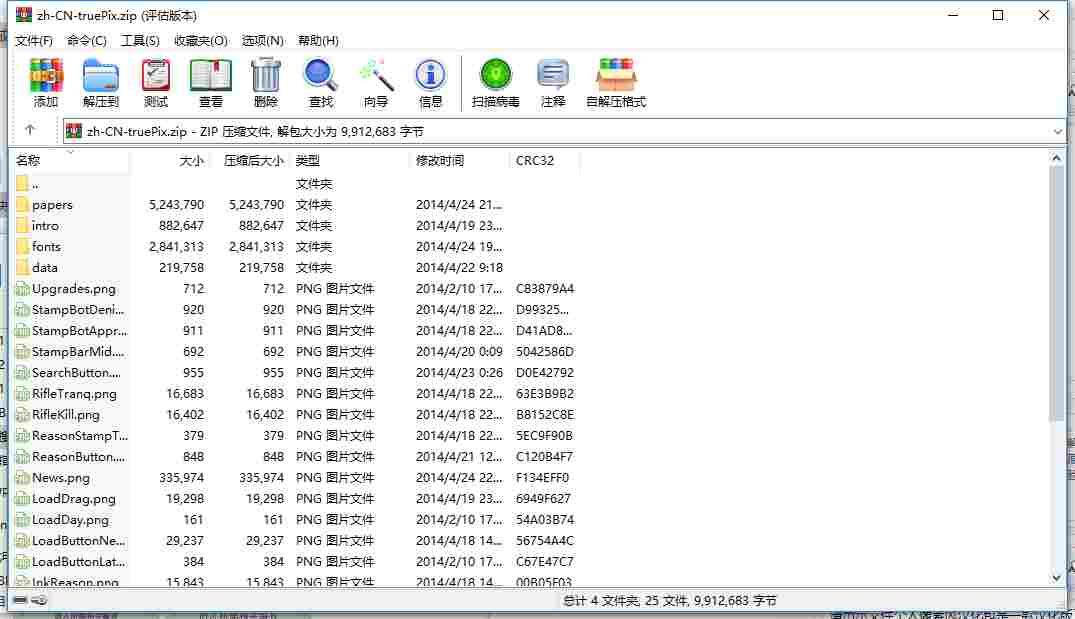The image size is (1075, 619).
Task: Select the fonts folder icon
Action: (22, 246)
